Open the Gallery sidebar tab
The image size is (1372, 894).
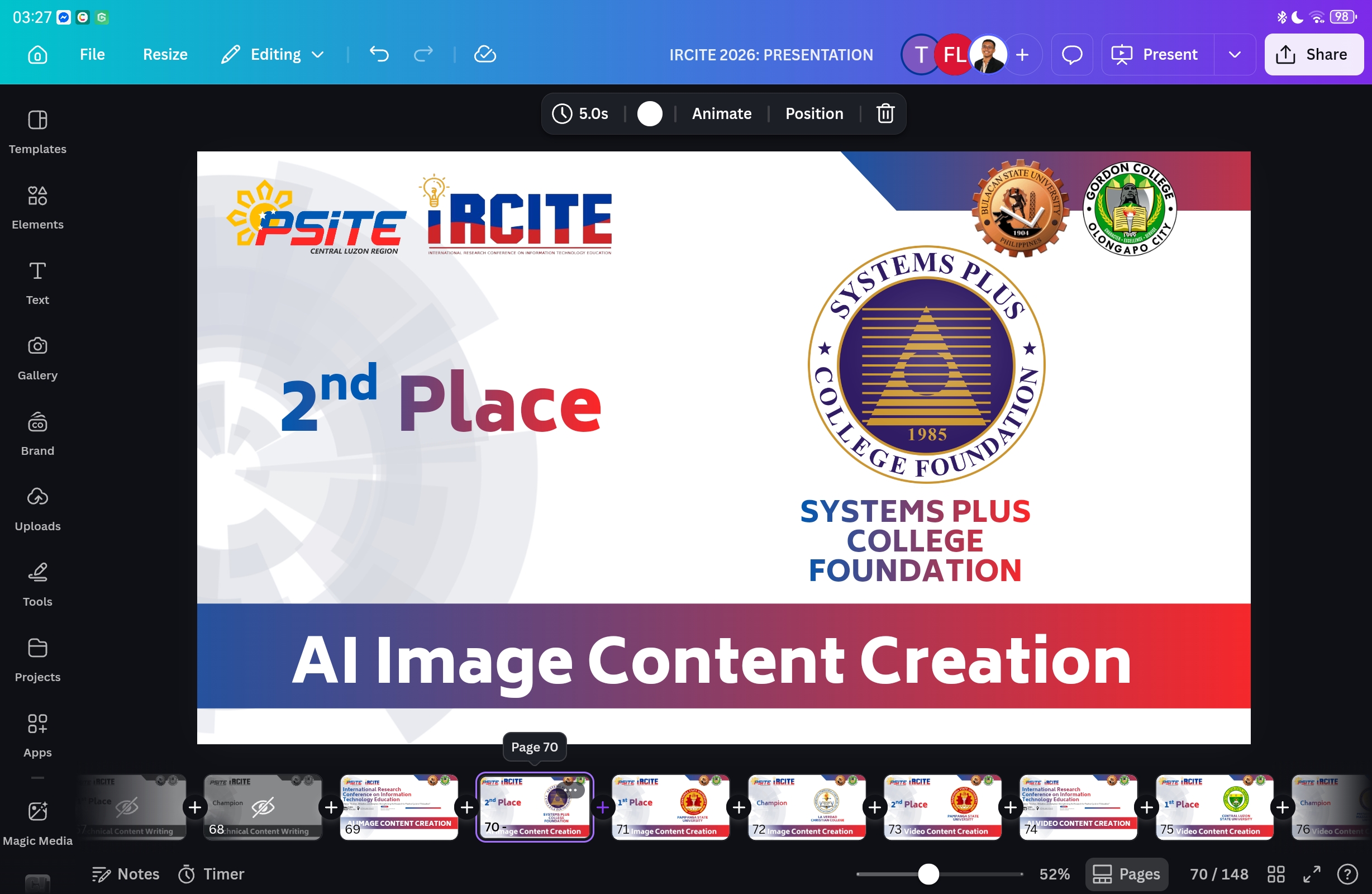37,358
